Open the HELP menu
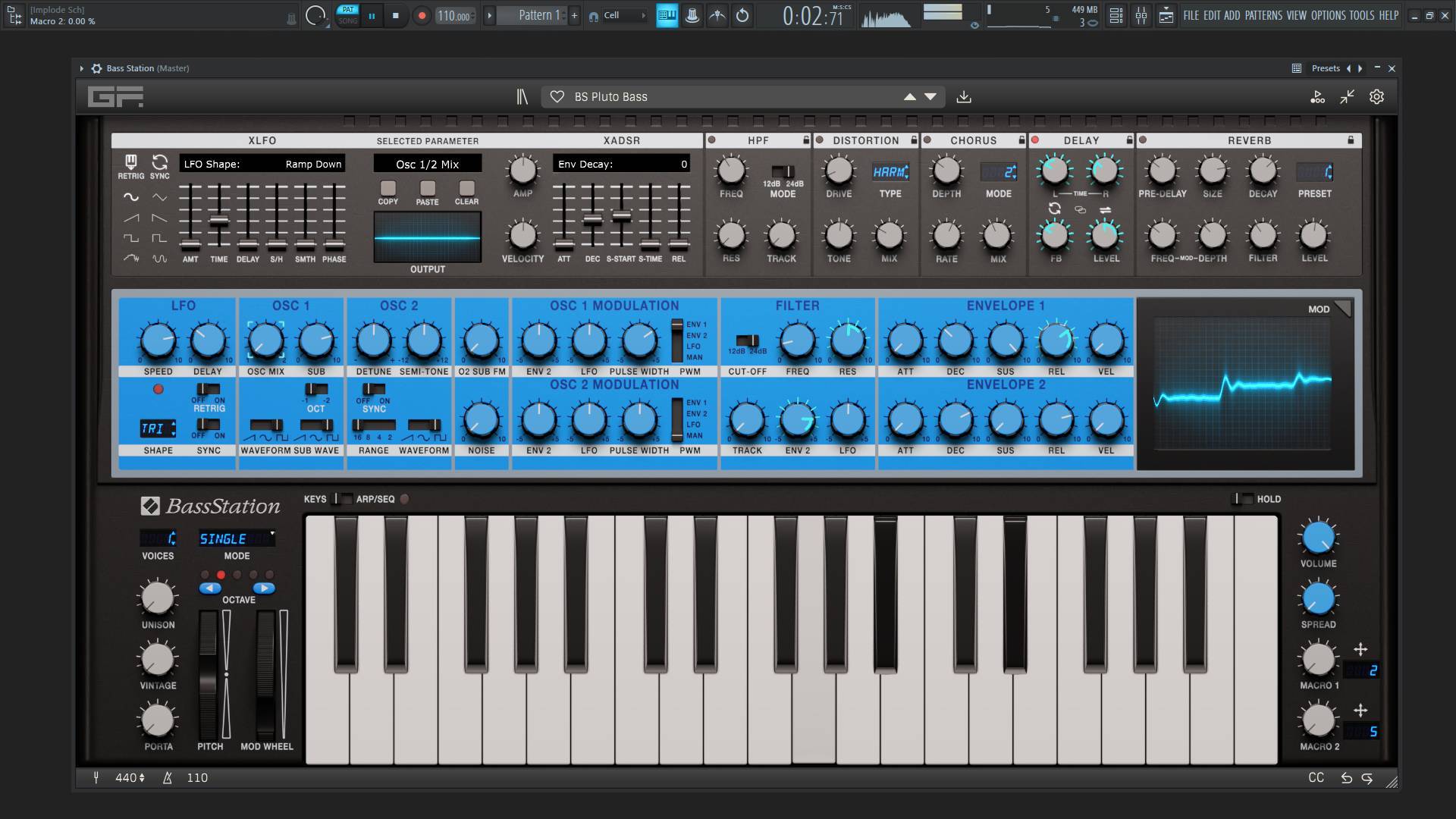Viewport: 1456px width, 819px height. [1389, 15]
